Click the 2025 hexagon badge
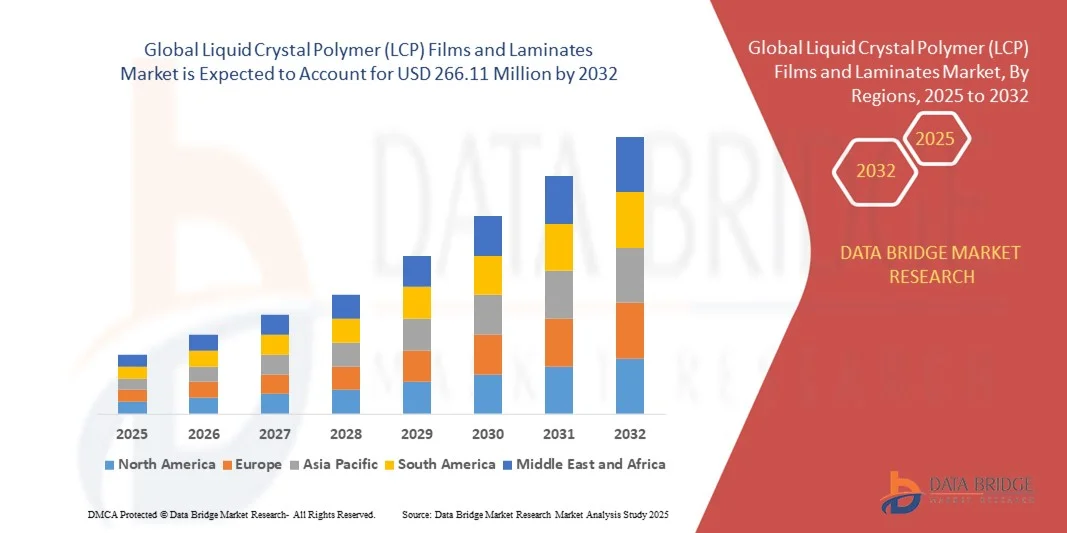Viewport: 1067px width, 533px height. (x=935, y=139)
